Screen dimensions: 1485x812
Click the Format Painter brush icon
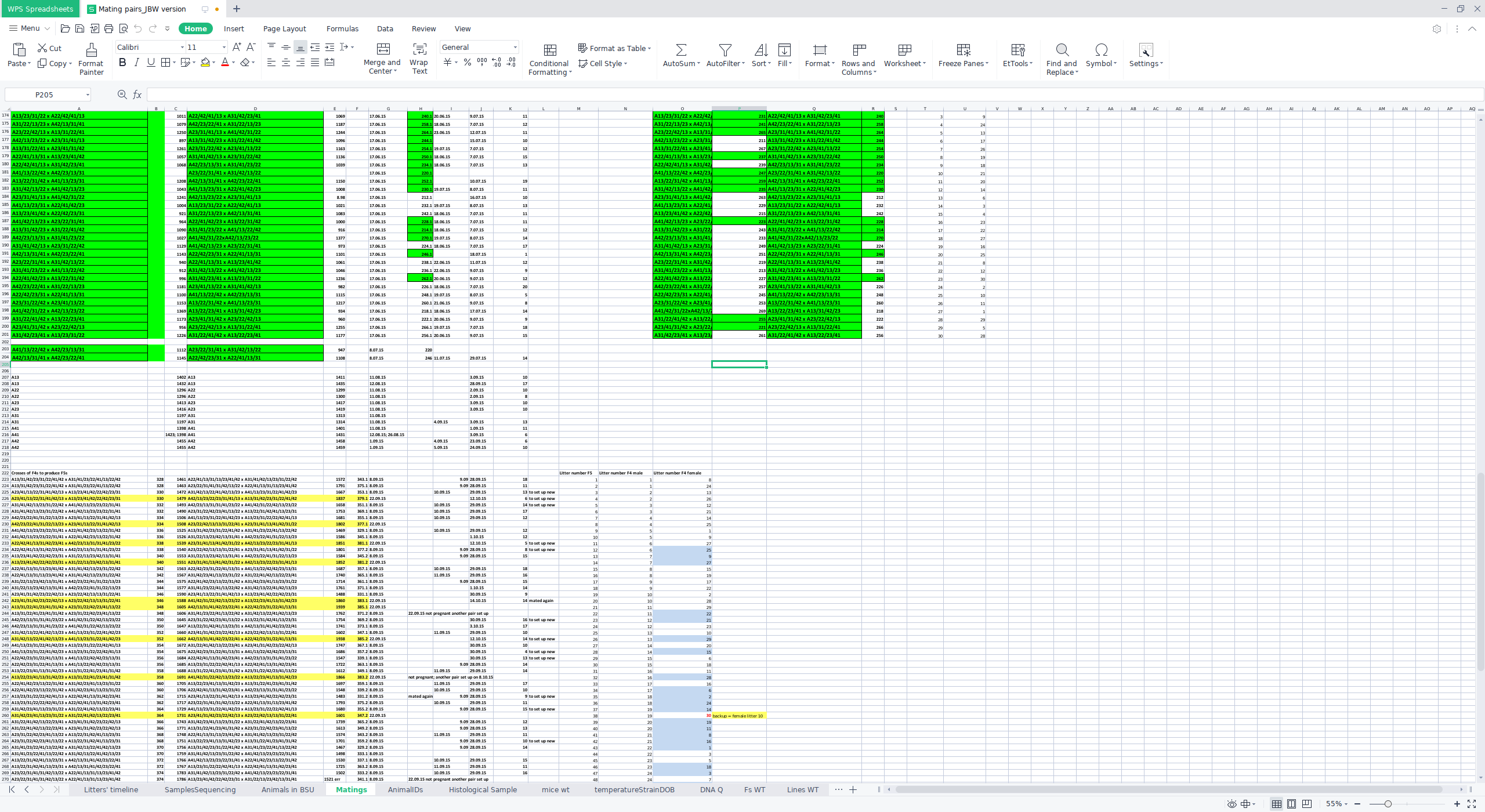point(91,50)
